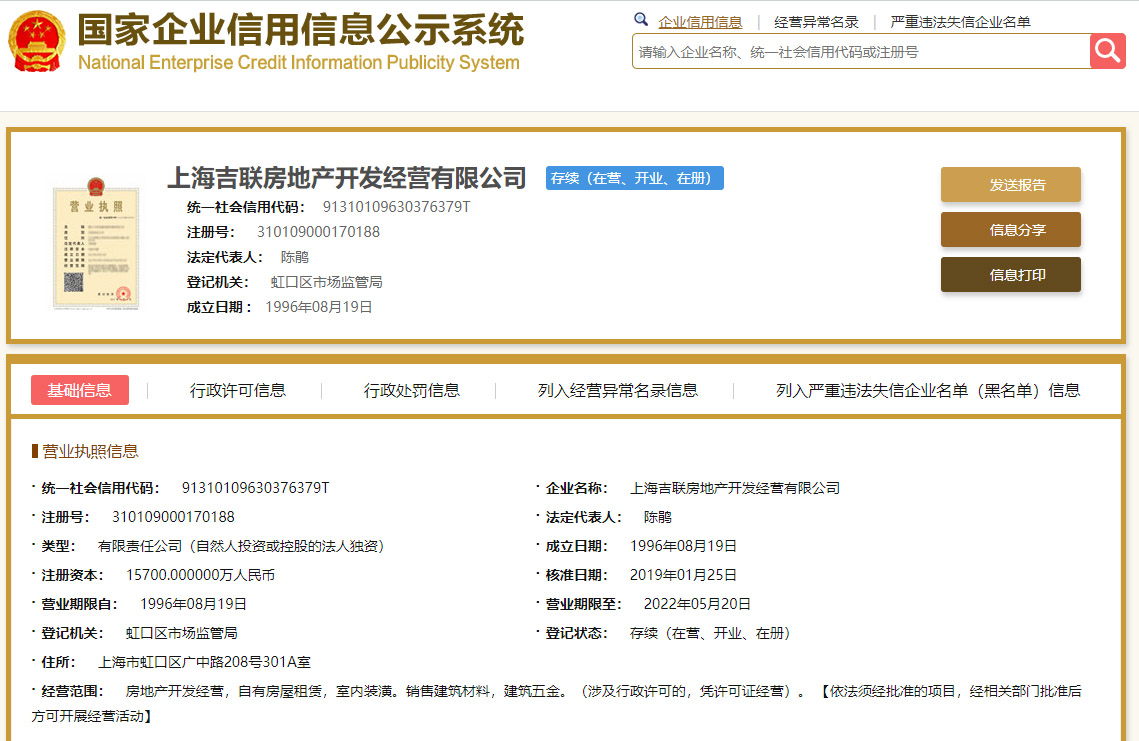Click the company title 上海吉联房地产开发经营有限公司

(346, 178)
